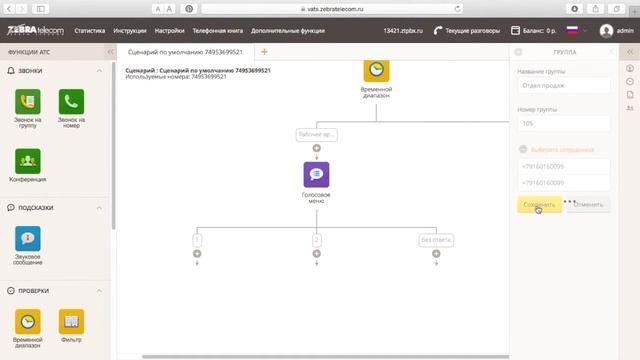Click the 13421.ztpbx.ru domain text
The image size is (640, 360).
403,31
